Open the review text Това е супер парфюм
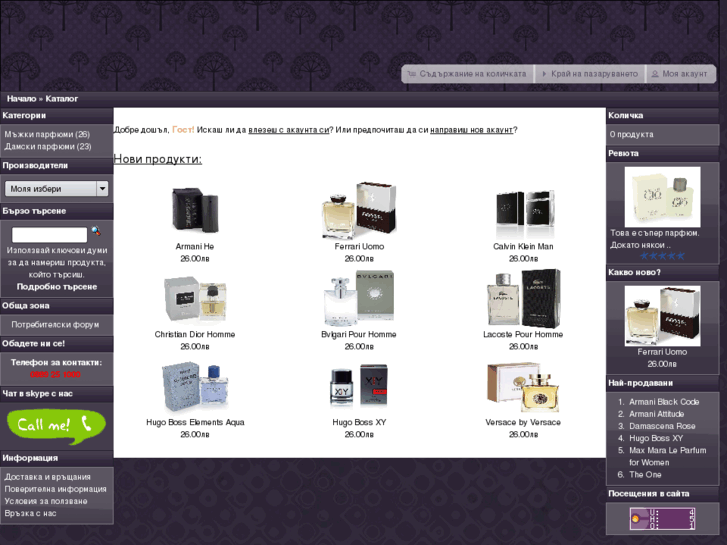Screen dimensions: 727x545 click(x=655, y=239)
